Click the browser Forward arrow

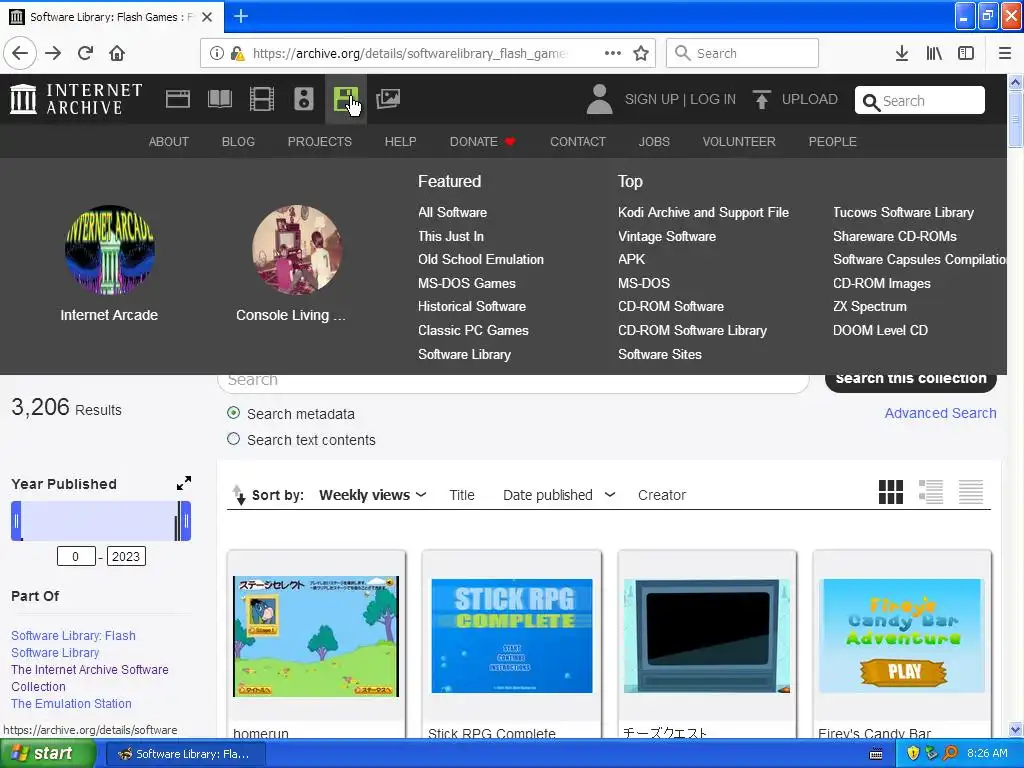(x=53, y=53)
